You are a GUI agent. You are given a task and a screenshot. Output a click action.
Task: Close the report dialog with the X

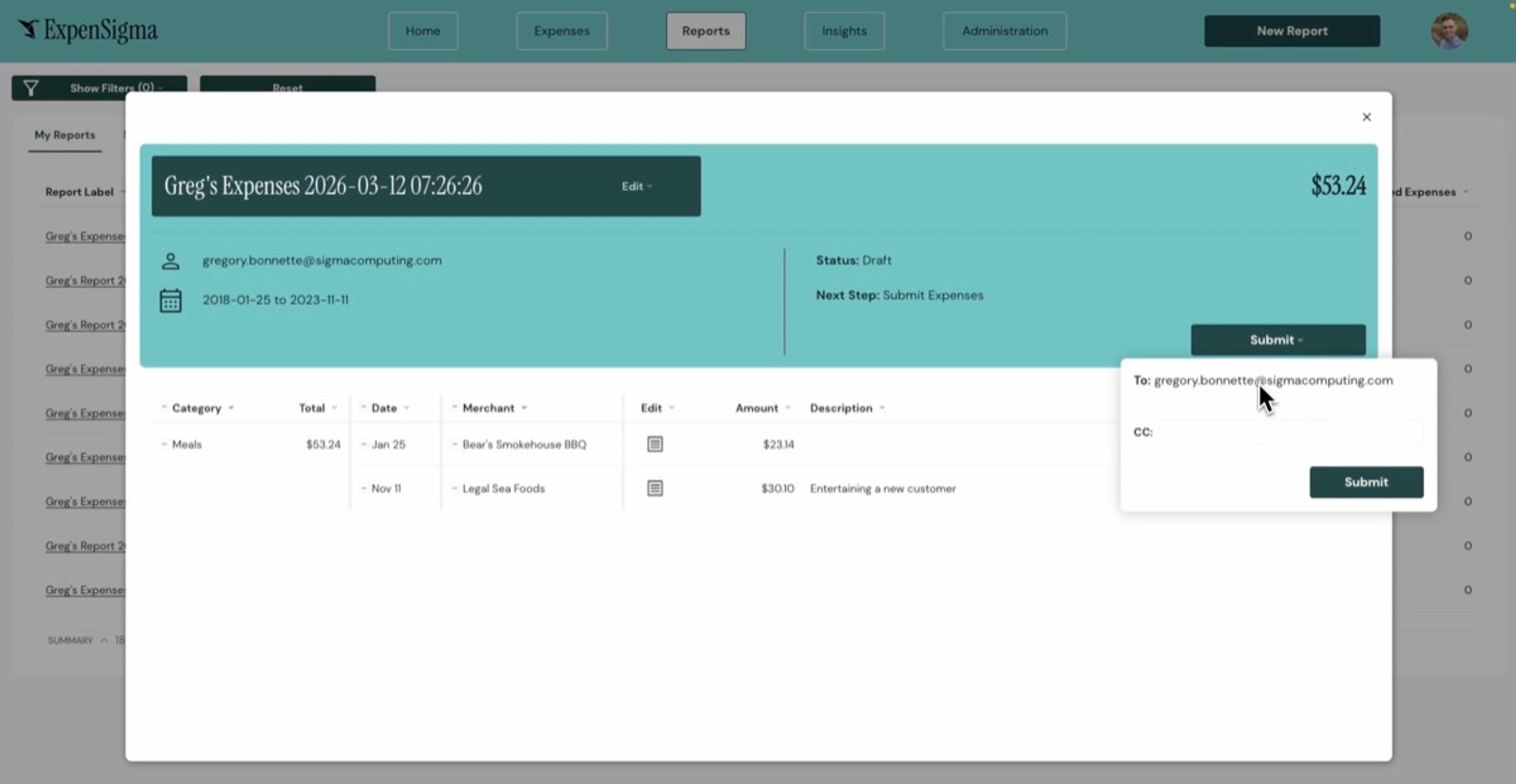coord(1366,117)
